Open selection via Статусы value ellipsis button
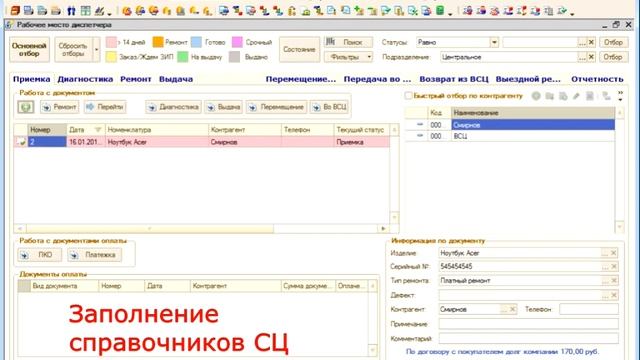The height and width of the screenshot is (360, 640). click(582, 42)
